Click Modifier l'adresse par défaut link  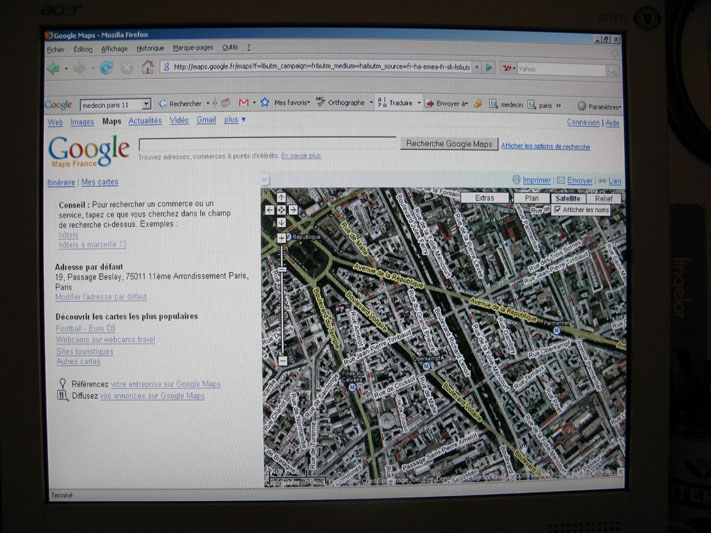[101, 297]
